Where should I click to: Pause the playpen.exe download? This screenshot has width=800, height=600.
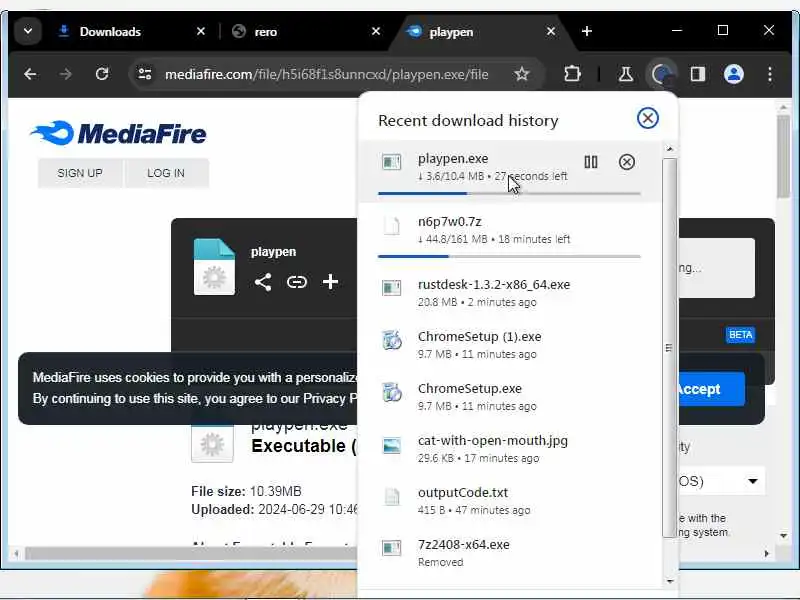pyautogui.click(x=591, y=162)
